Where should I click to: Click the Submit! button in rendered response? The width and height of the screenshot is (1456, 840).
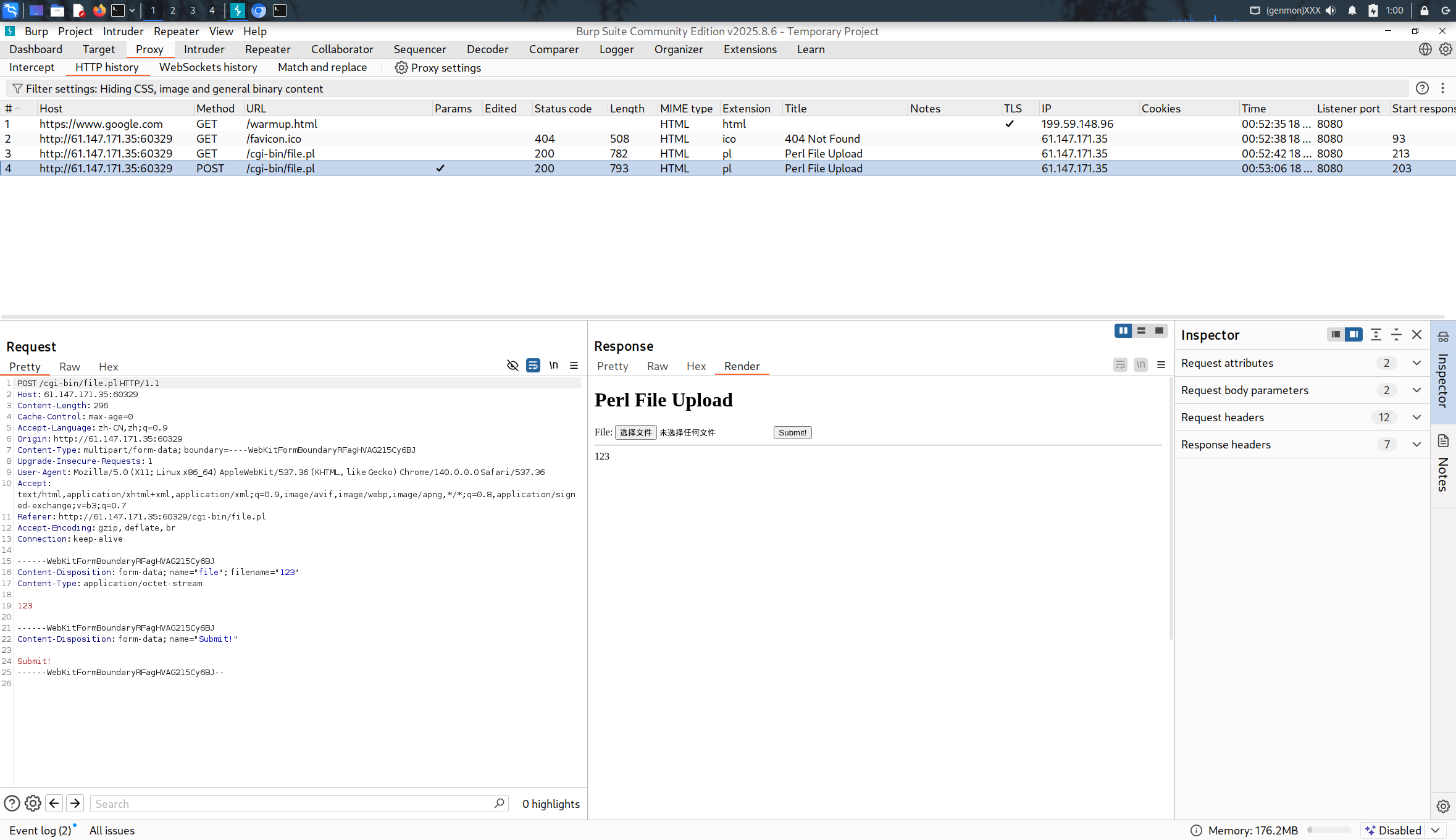coord(792,432)
